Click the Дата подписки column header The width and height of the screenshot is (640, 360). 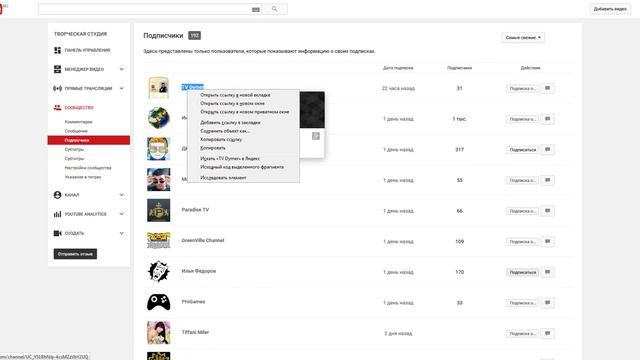(x=398, y=68)
